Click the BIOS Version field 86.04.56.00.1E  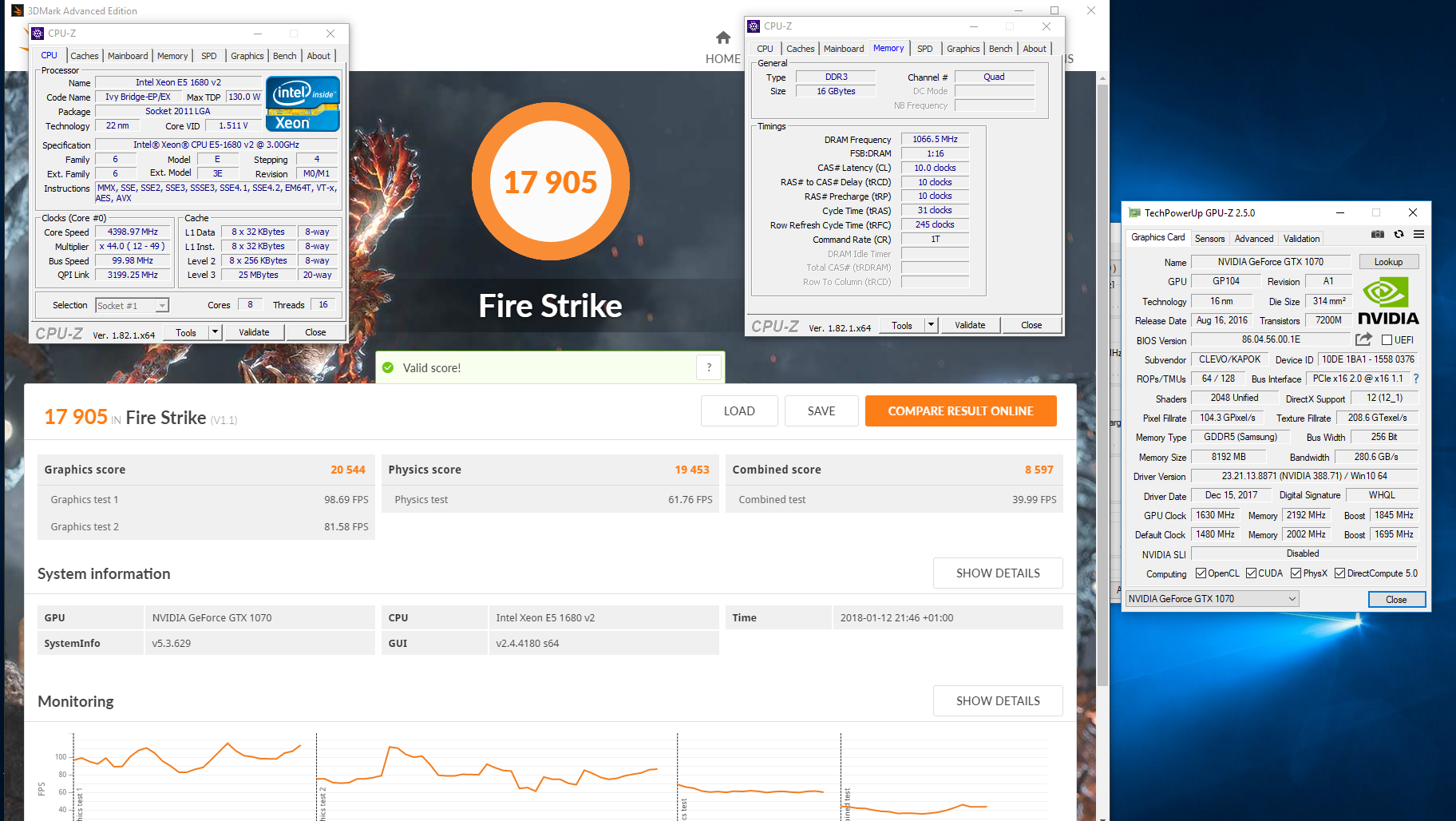1271,339
